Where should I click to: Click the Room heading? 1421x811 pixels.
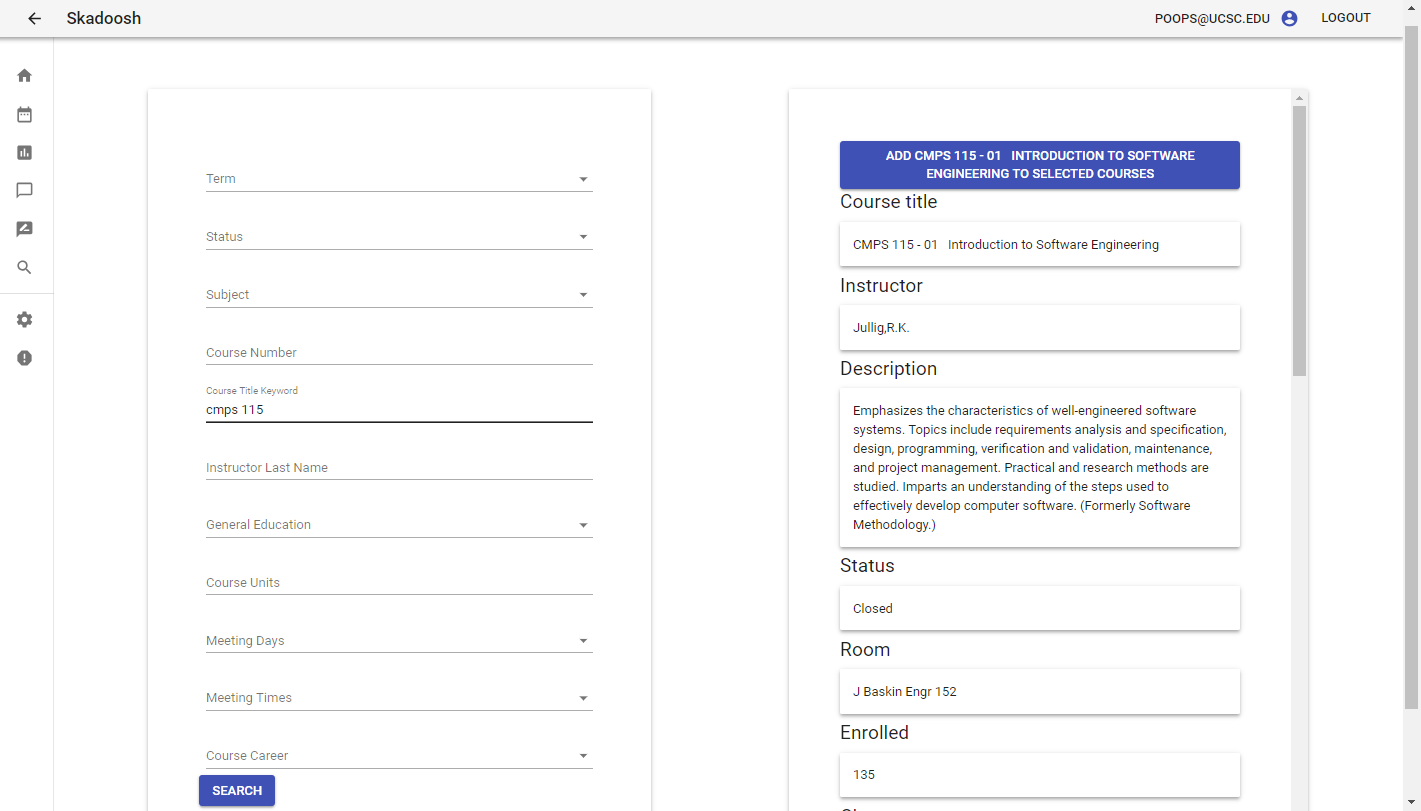[x=865, y=650]
